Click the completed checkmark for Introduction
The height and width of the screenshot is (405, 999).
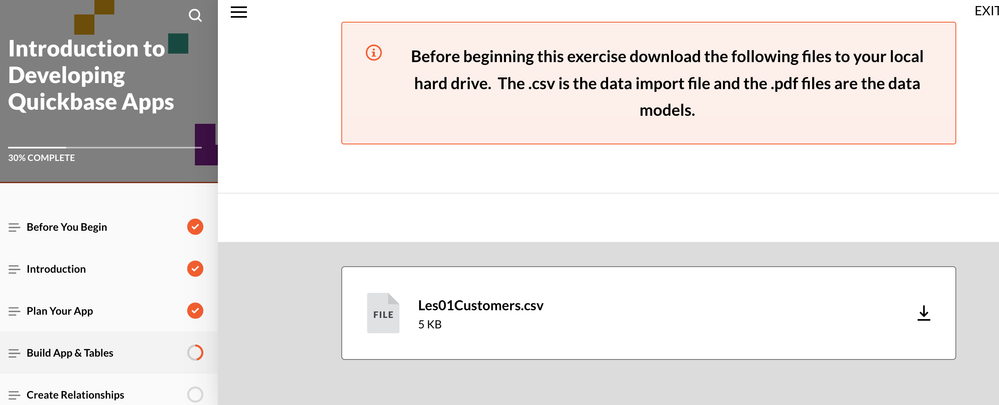coord(195,269)
